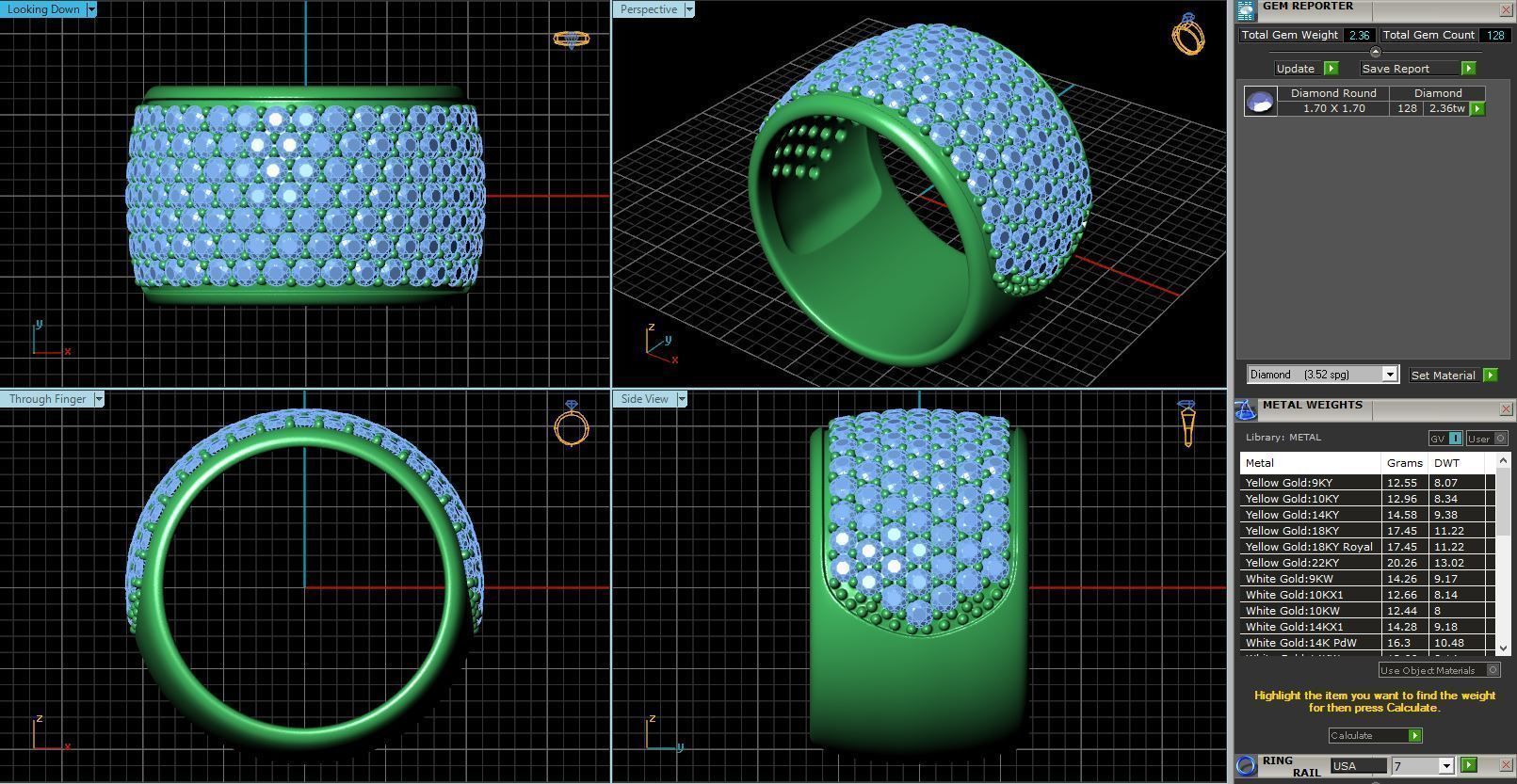Click the ring orientation icon in Perspective view
The image size is (1517, 784).
(x=1188, y=34)
